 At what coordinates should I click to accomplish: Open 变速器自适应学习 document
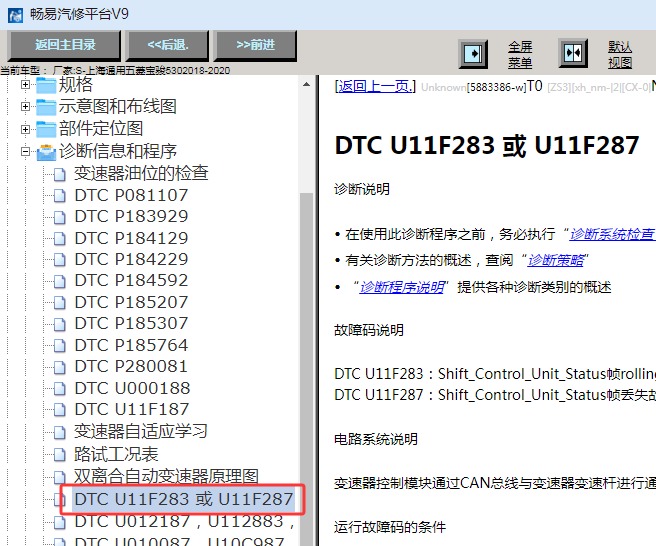tap(141, 431)
